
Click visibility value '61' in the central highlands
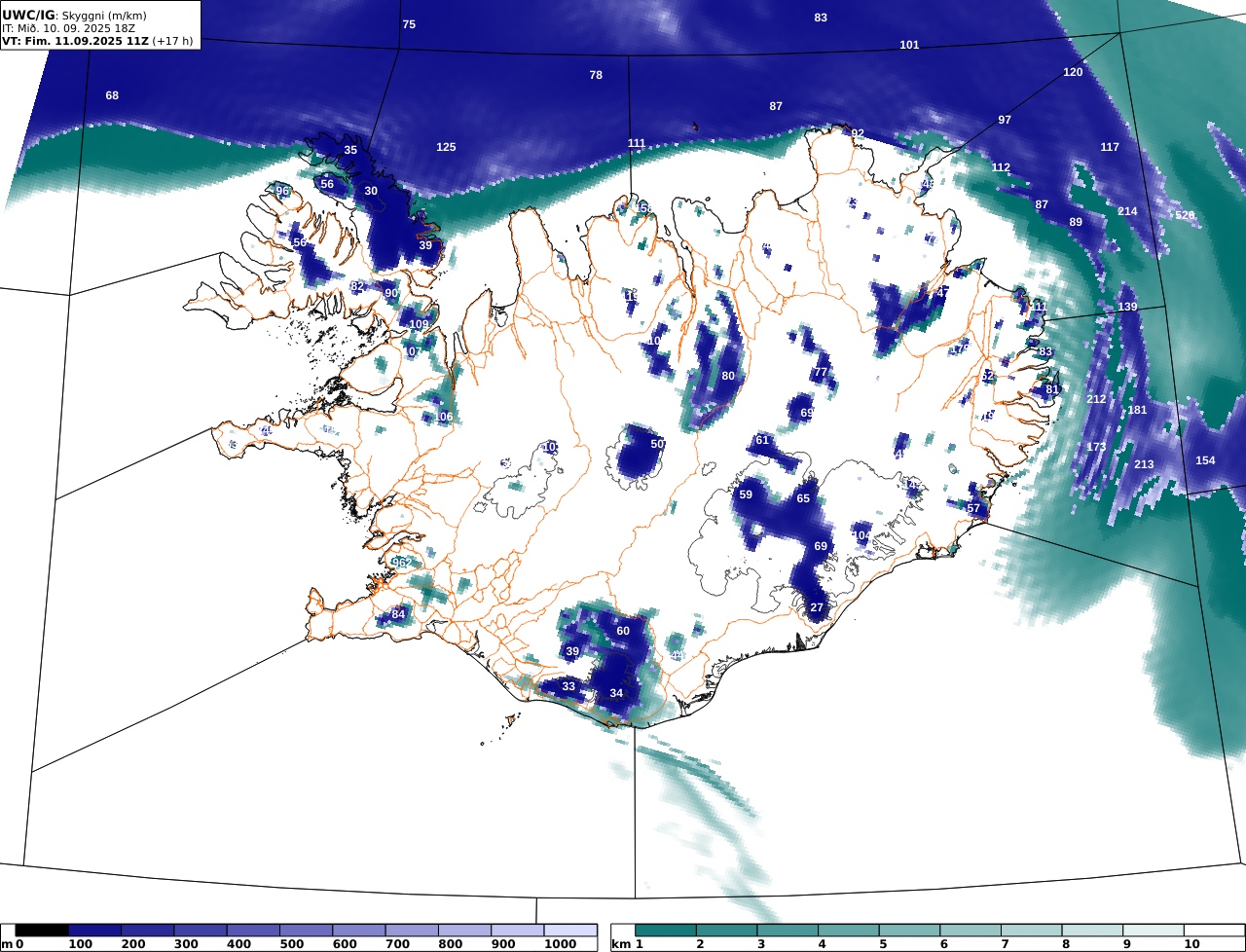pyautogui.click(x=762, y=440)
